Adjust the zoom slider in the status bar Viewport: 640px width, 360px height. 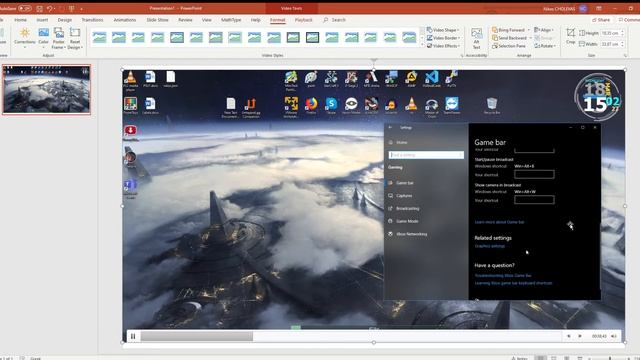pos(610,358)
